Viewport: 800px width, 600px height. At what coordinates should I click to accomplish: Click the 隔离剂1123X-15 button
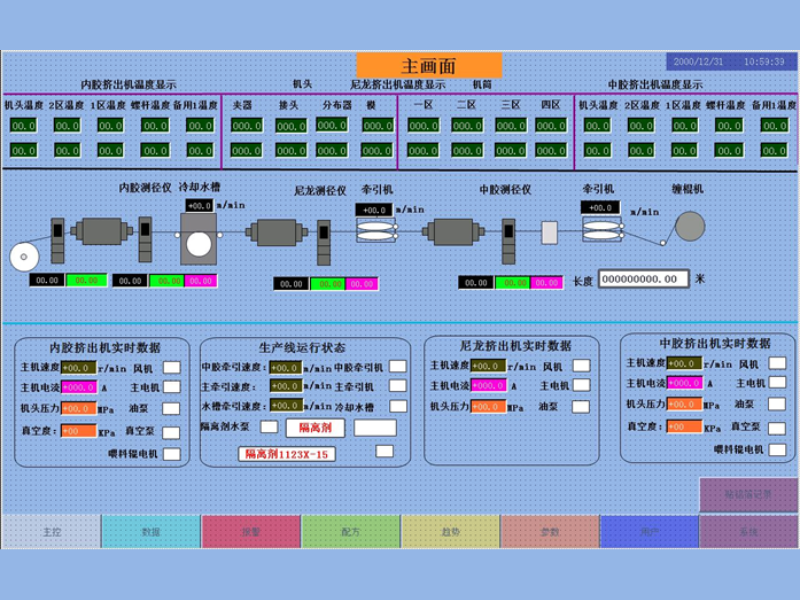pos(287,454)
